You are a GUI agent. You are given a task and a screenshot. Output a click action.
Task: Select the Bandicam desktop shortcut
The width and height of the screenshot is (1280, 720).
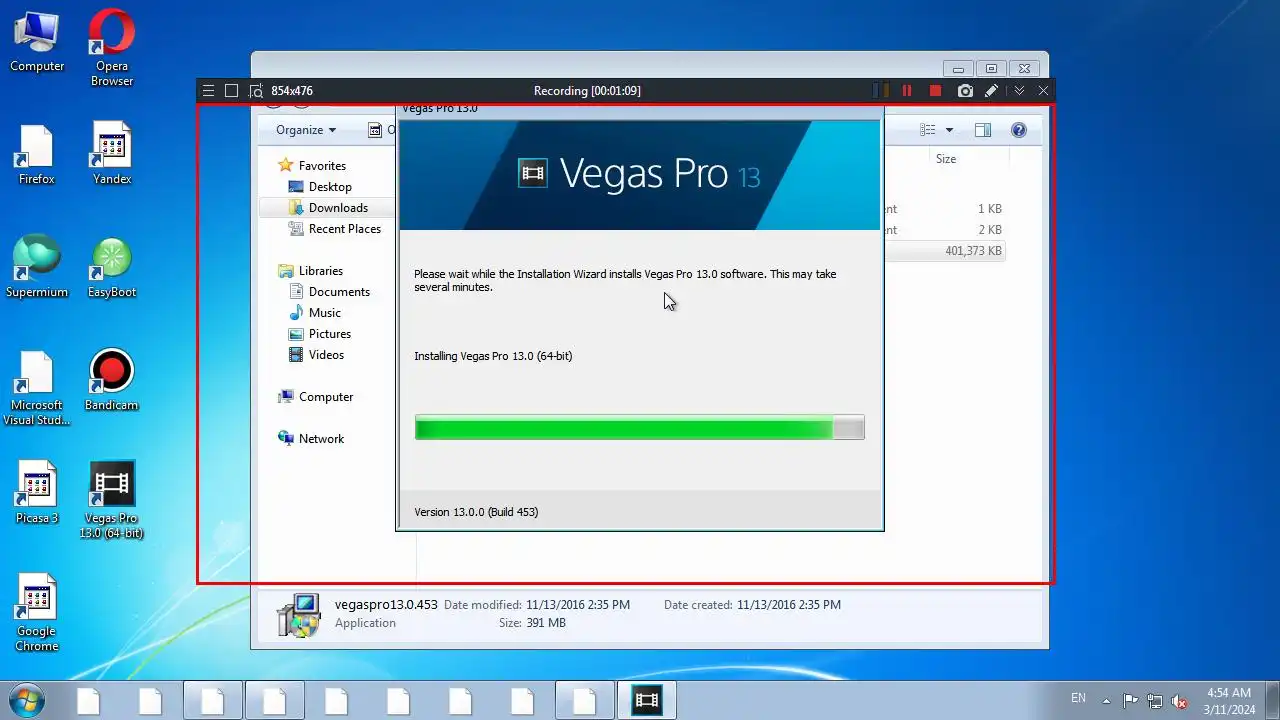click(x=112, y=380)
